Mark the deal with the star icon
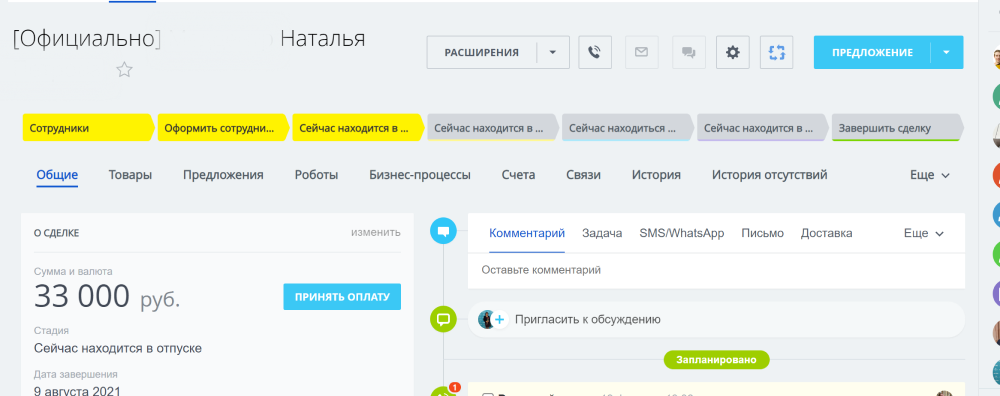The height and width of the screenshot is (396, 1000). tap(124, 70)
